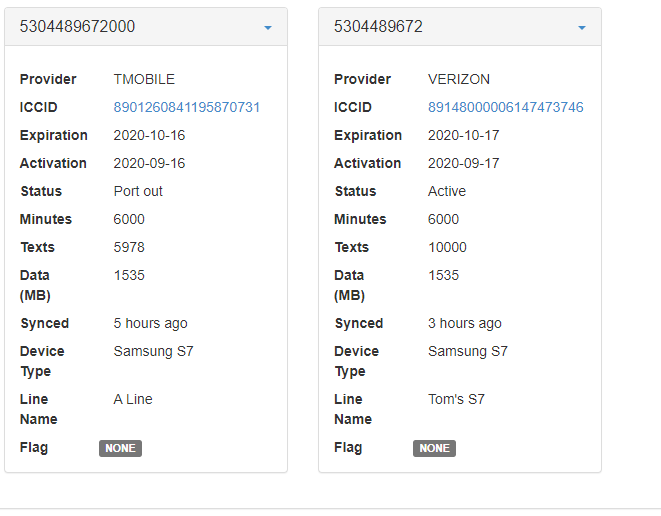Image resolution: width=661 pixels, height=516 pixels.
Task: Select the VERIZON card heading number
Action: coord(378,26)
